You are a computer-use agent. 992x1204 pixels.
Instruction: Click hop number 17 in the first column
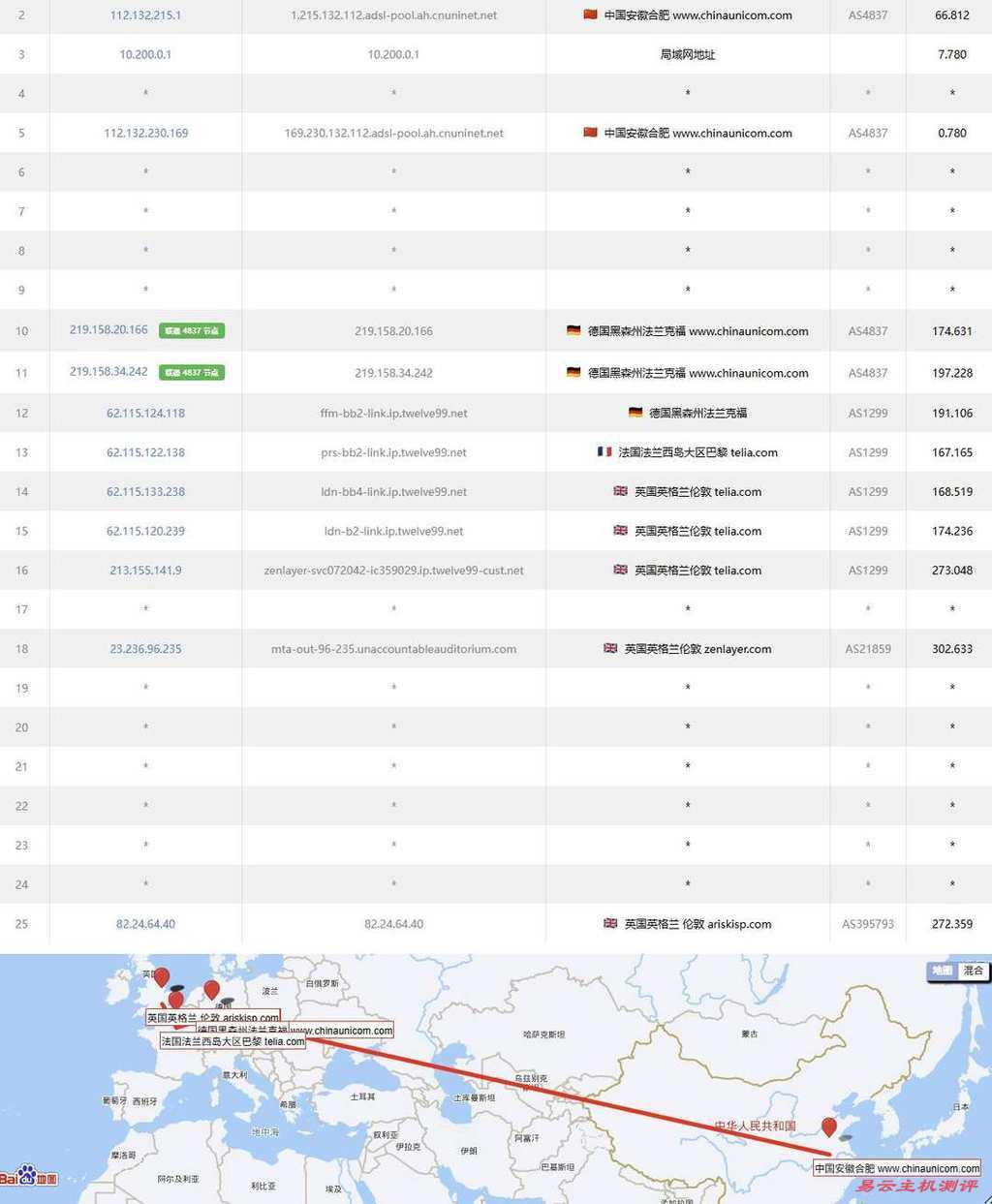[x=21, y=609]
